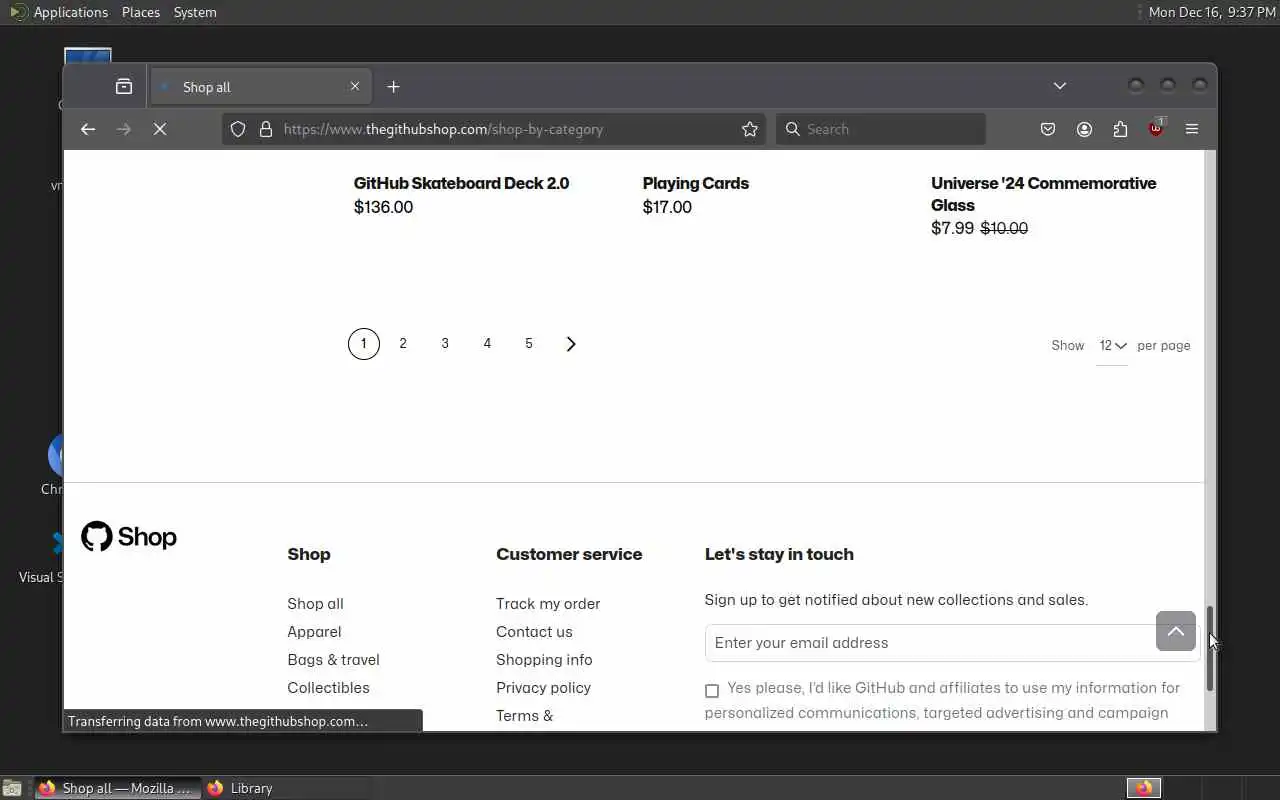
Task: Stop page loading with X button
Action: pos(160,129)
